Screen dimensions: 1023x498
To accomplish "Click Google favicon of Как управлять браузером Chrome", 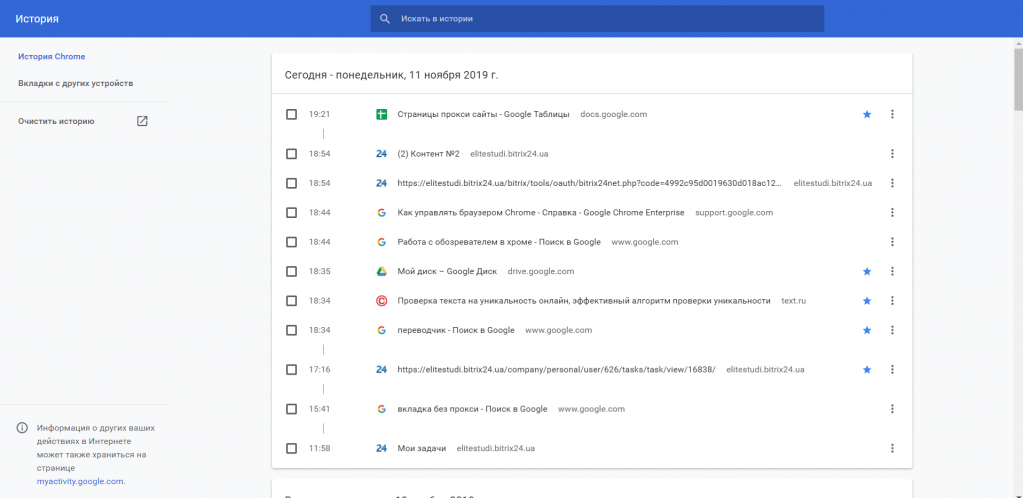I will click(x=382, y=213).
